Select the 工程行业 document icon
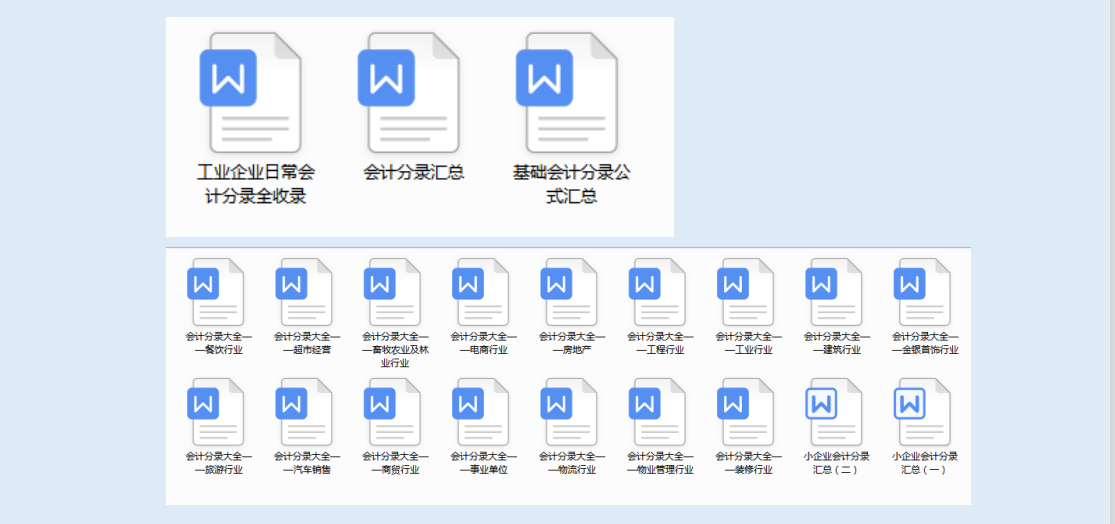 pyautogui.click(x=658, y=292)
